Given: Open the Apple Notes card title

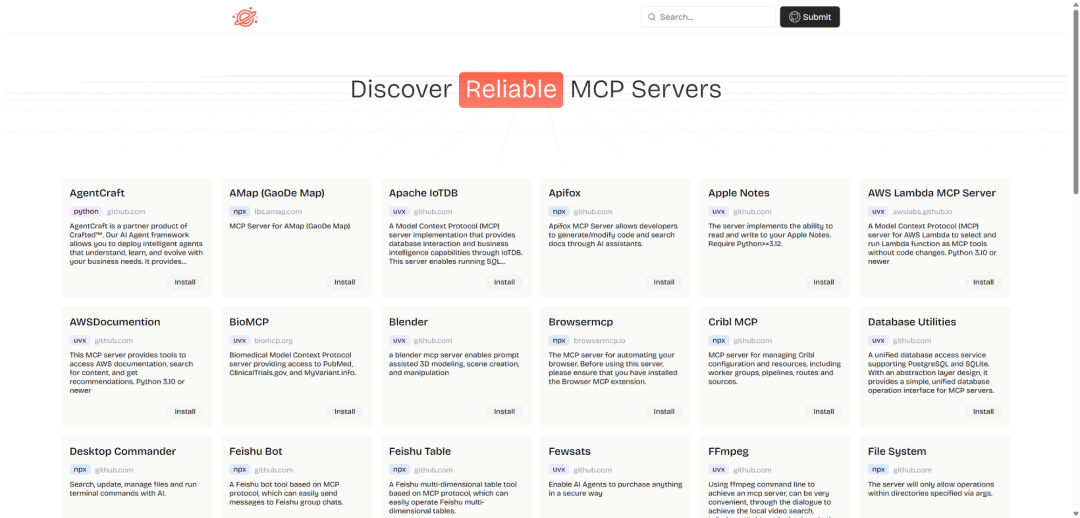Looking at the screenshot, I should (739, 193).
